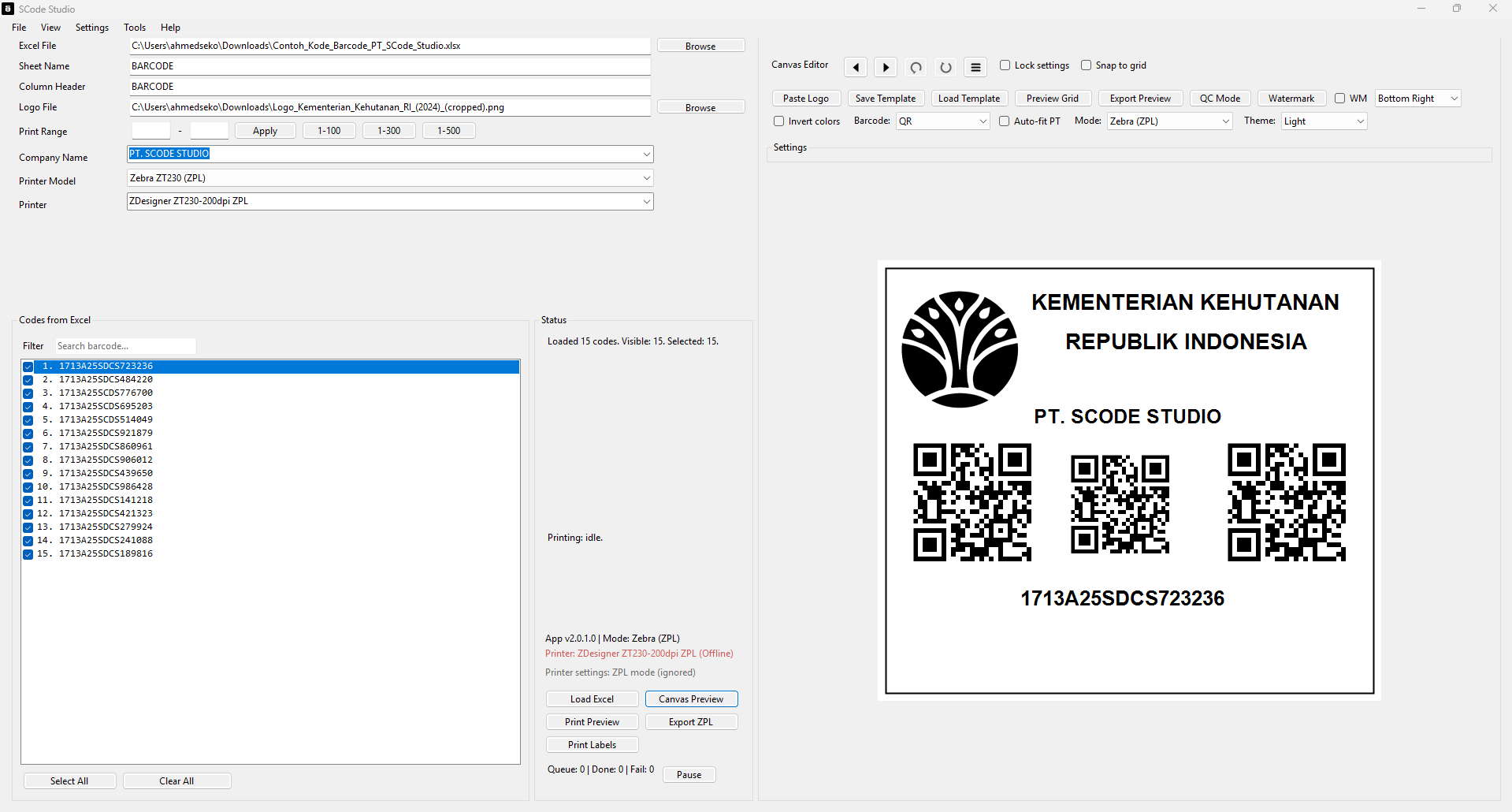Click the SCode Studio app icon in title bar

click(8, 9)
